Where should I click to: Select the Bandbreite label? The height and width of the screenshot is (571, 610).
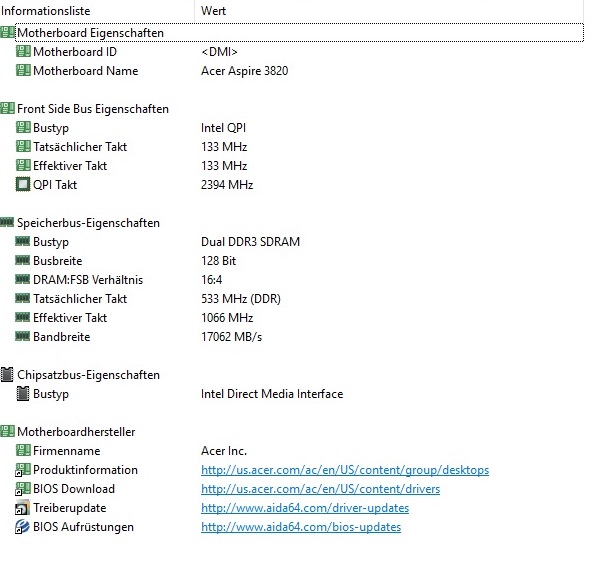click(x=61, y=337)
